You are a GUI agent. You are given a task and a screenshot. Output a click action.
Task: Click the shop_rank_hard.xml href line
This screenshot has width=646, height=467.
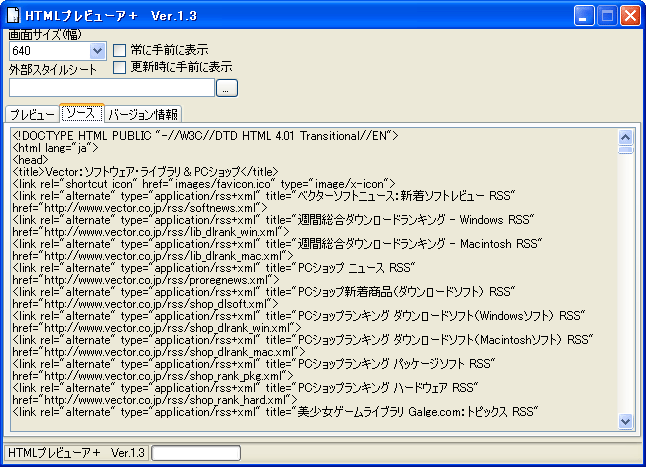coord(155,400)
